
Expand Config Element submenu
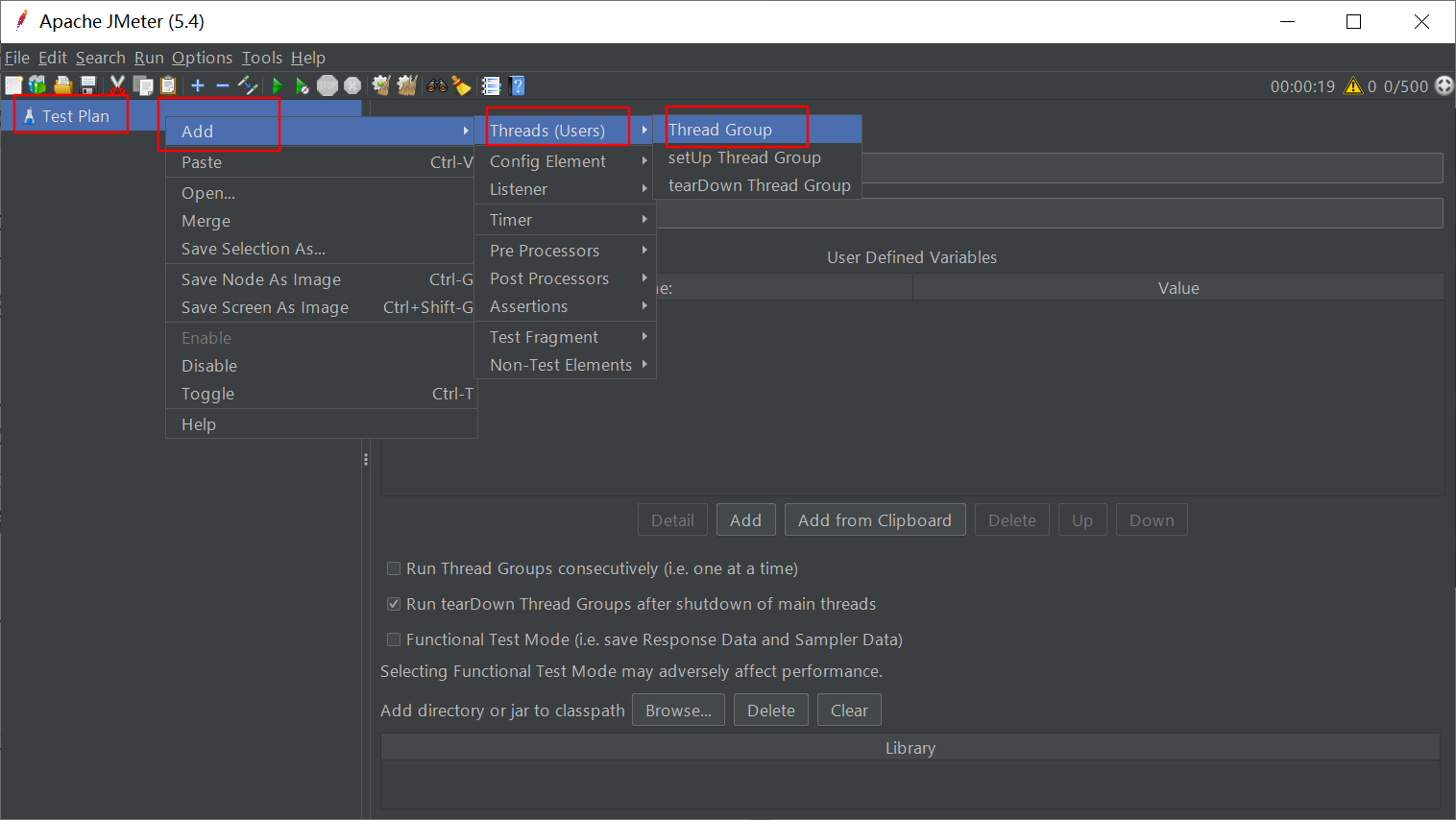[x=565, y=161]
